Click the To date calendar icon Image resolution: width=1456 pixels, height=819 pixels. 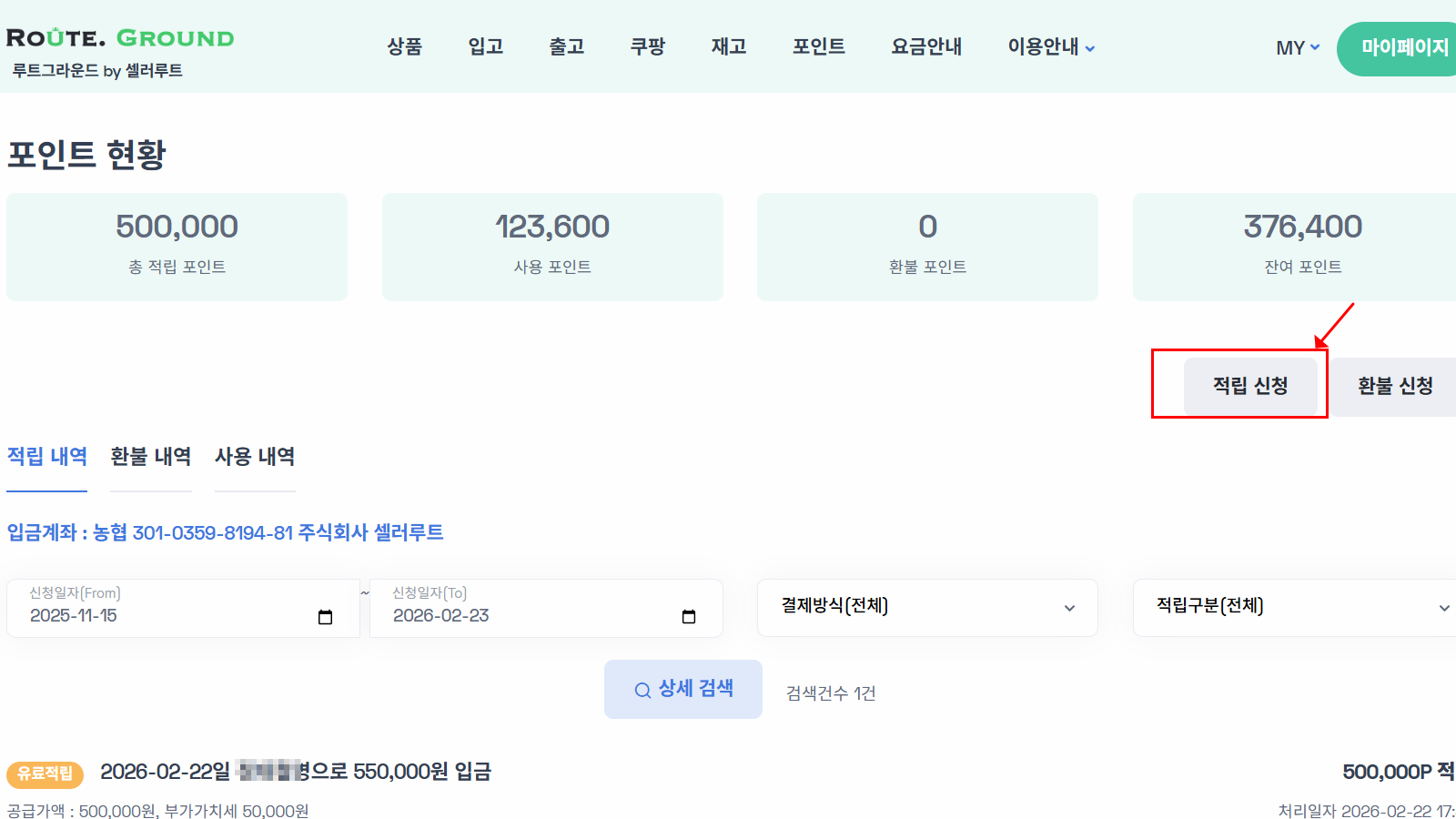[x=689, y=616]
